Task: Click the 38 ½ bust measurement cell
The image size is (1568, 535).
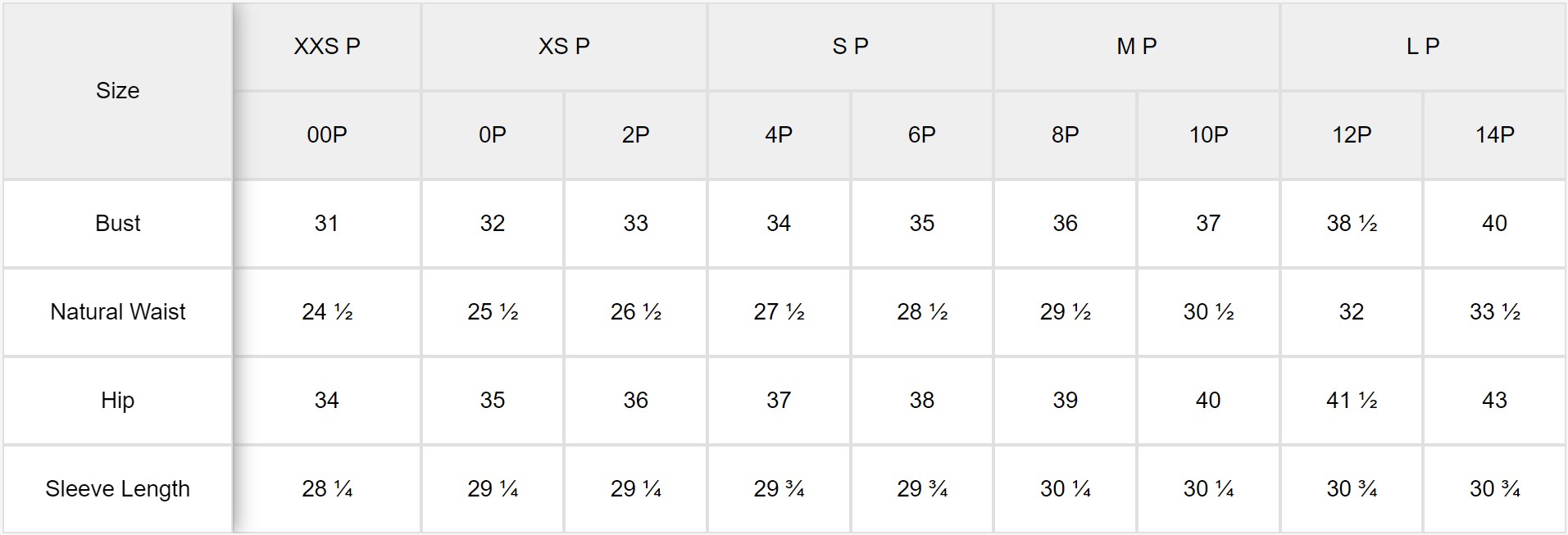Action: point(1352,224)
